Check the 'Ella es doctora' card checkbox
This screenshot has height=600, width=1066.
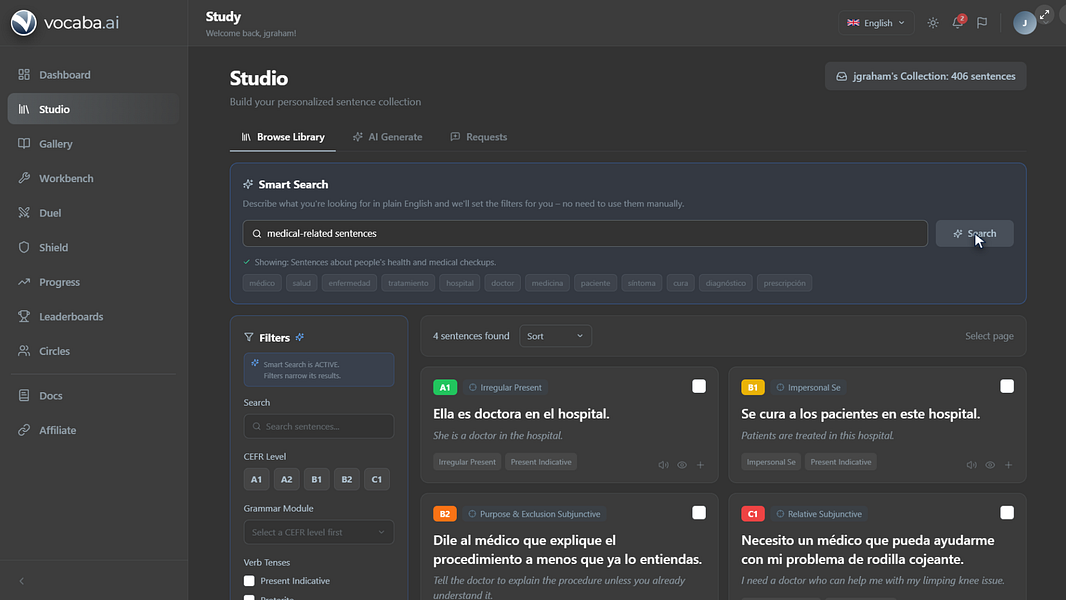(x=699, y=387)
